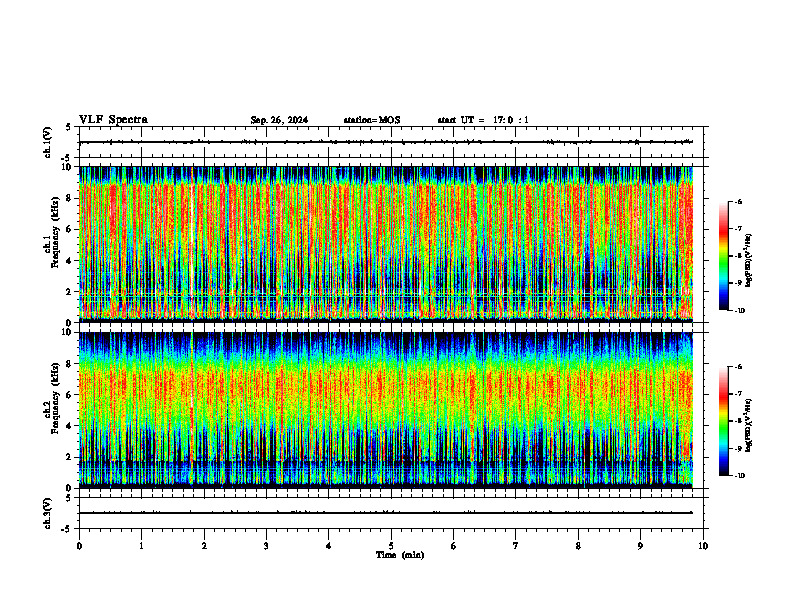Click time axis tick label "9"

[640, 546]
